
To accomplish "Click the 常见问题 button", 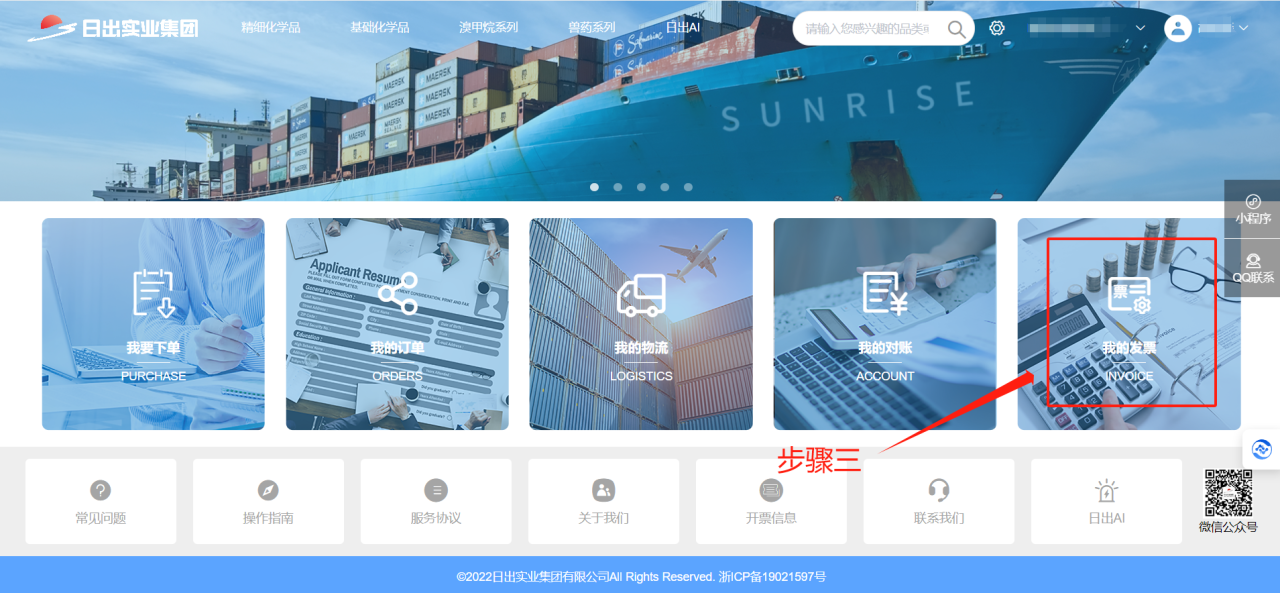I will coord(101,501).
